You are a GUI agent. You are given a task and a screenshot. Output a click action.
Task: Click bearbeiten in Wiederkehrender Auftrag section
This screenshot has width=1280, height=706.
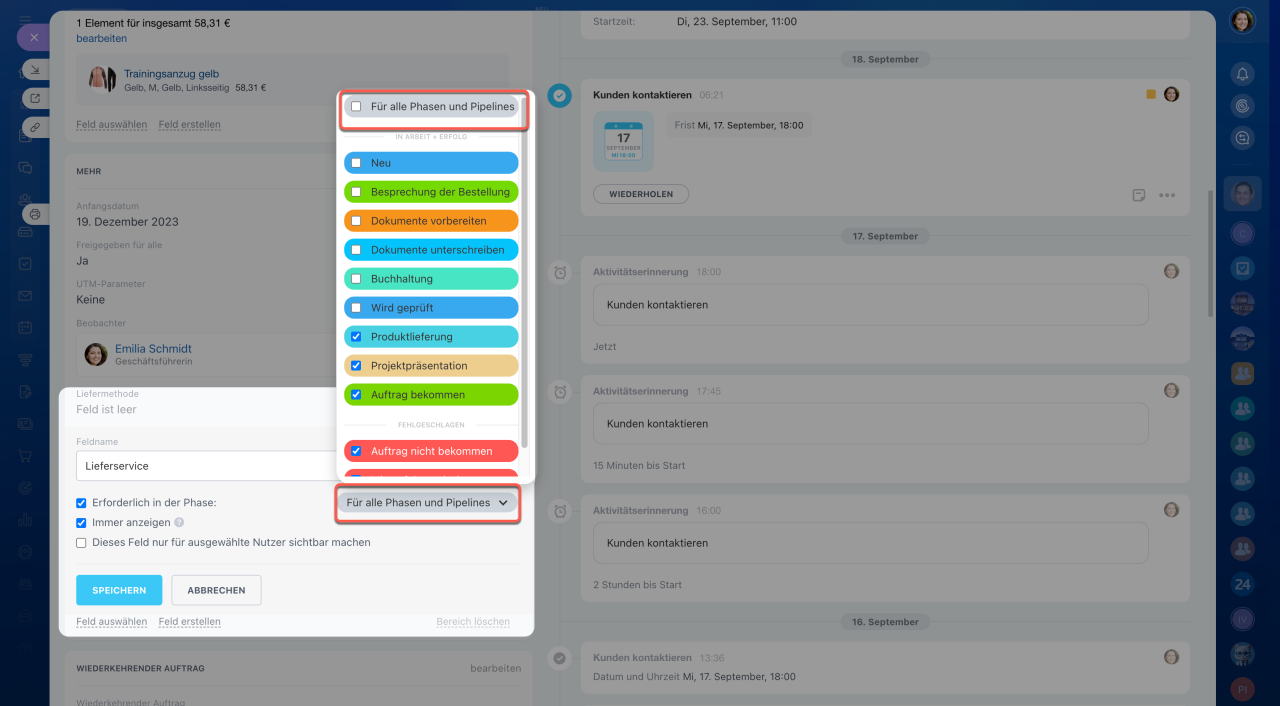tap(496, 668)
